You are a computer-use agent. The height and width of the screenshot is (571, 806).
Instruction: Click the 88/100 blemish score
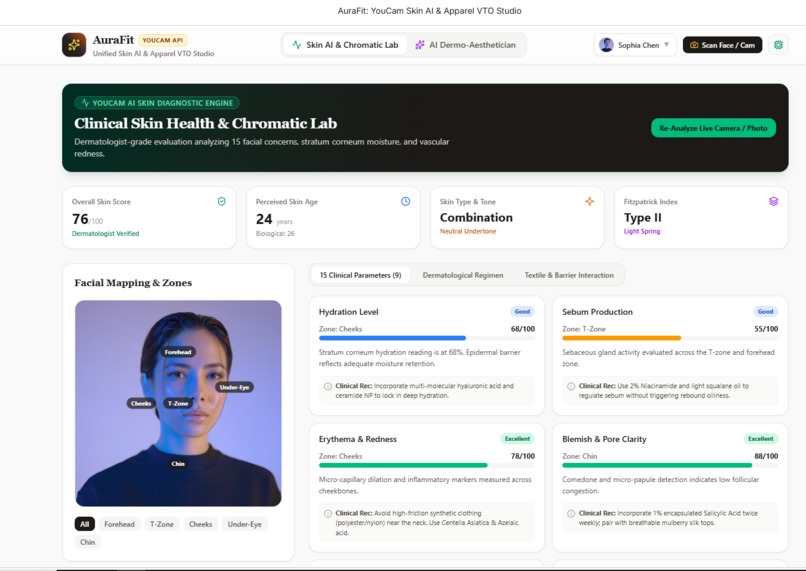(x=766, y=456)
